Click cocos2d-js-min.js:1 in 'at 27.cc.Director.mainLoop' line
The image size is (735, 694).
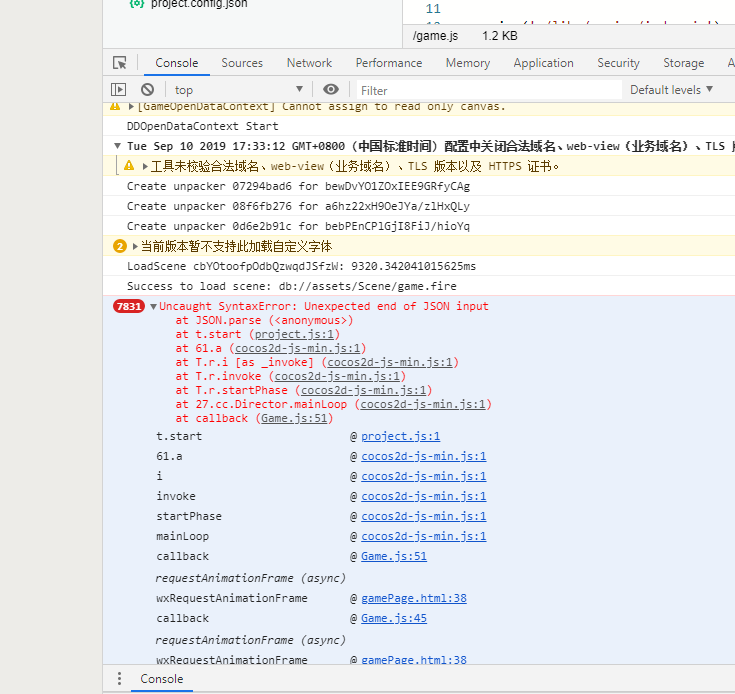[422, 404]
